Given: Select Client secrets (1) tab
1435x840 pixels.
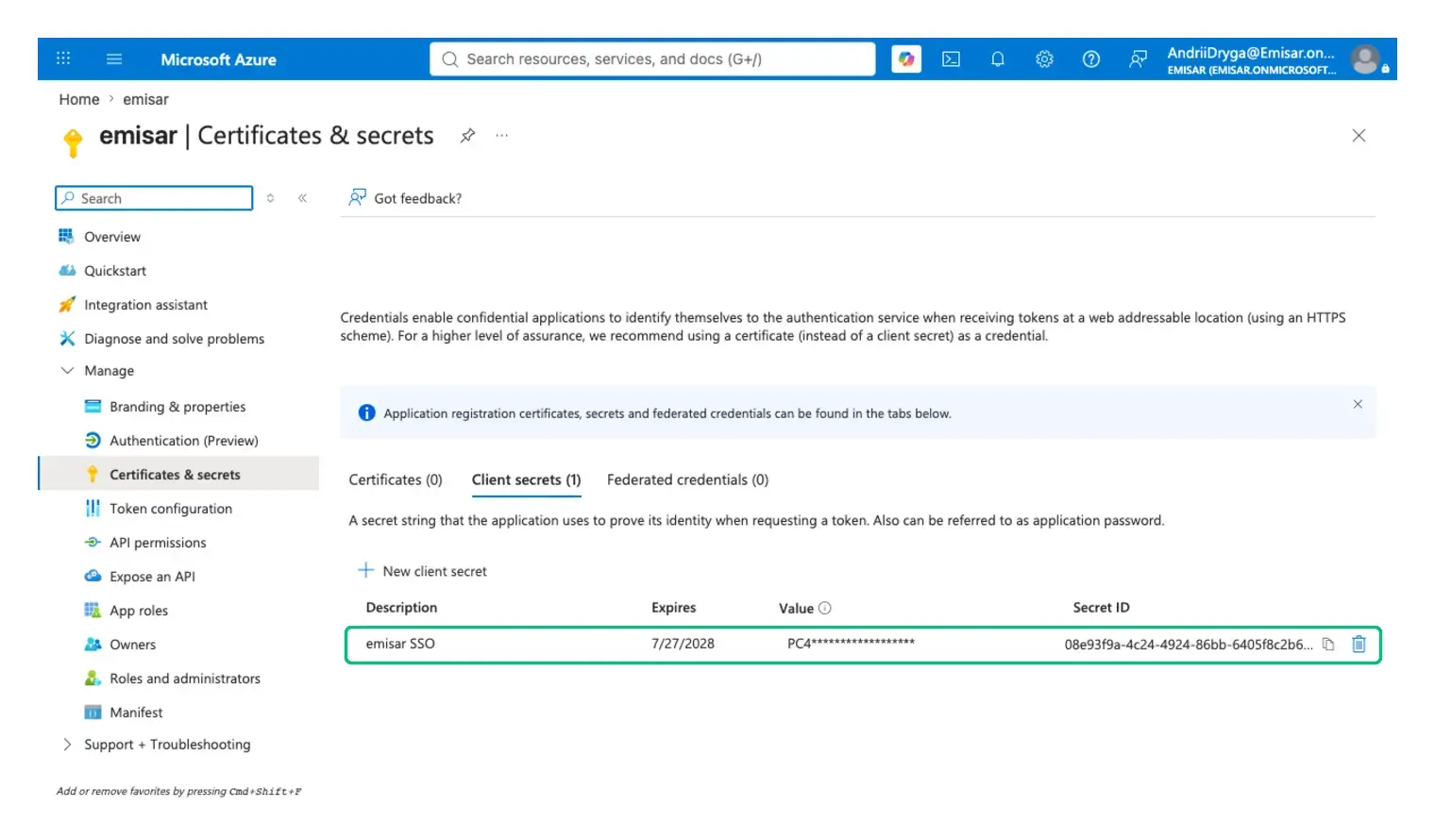Looking at the screenshot, I should coord(526,479).
